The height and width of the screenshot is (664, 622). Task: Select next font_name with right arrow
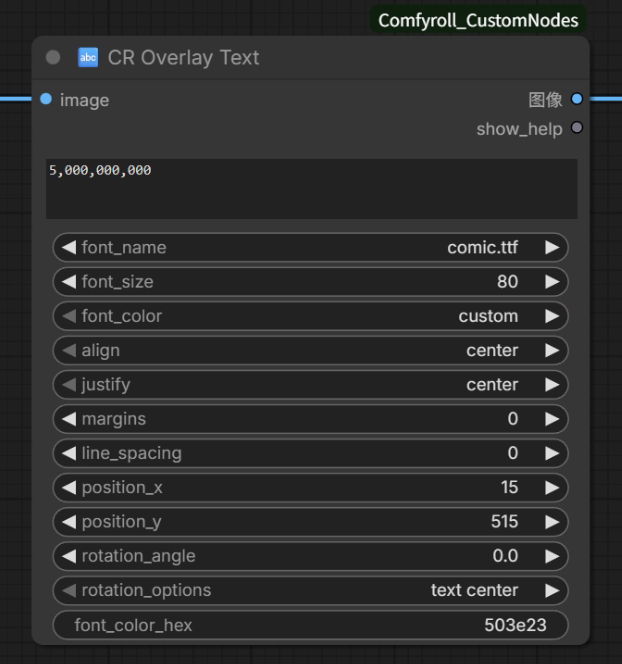point(552,247)
